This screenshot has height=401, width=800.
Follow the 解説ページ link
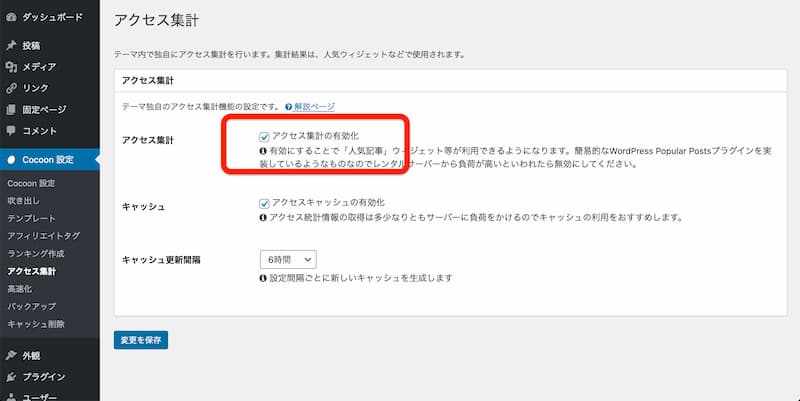pos(314,107)
